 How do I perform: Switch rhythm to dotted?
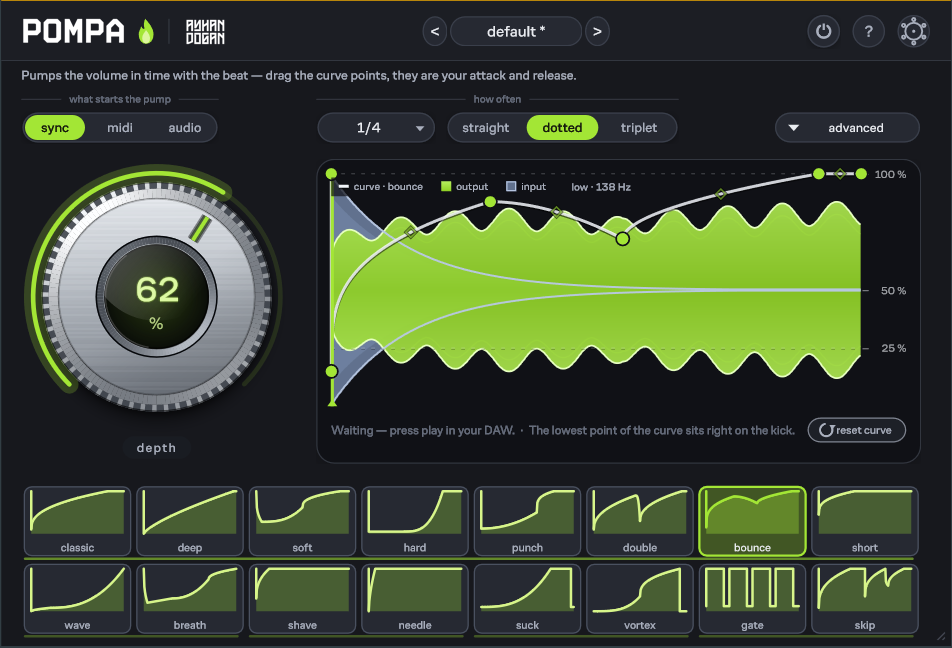(x=562, y=128)
